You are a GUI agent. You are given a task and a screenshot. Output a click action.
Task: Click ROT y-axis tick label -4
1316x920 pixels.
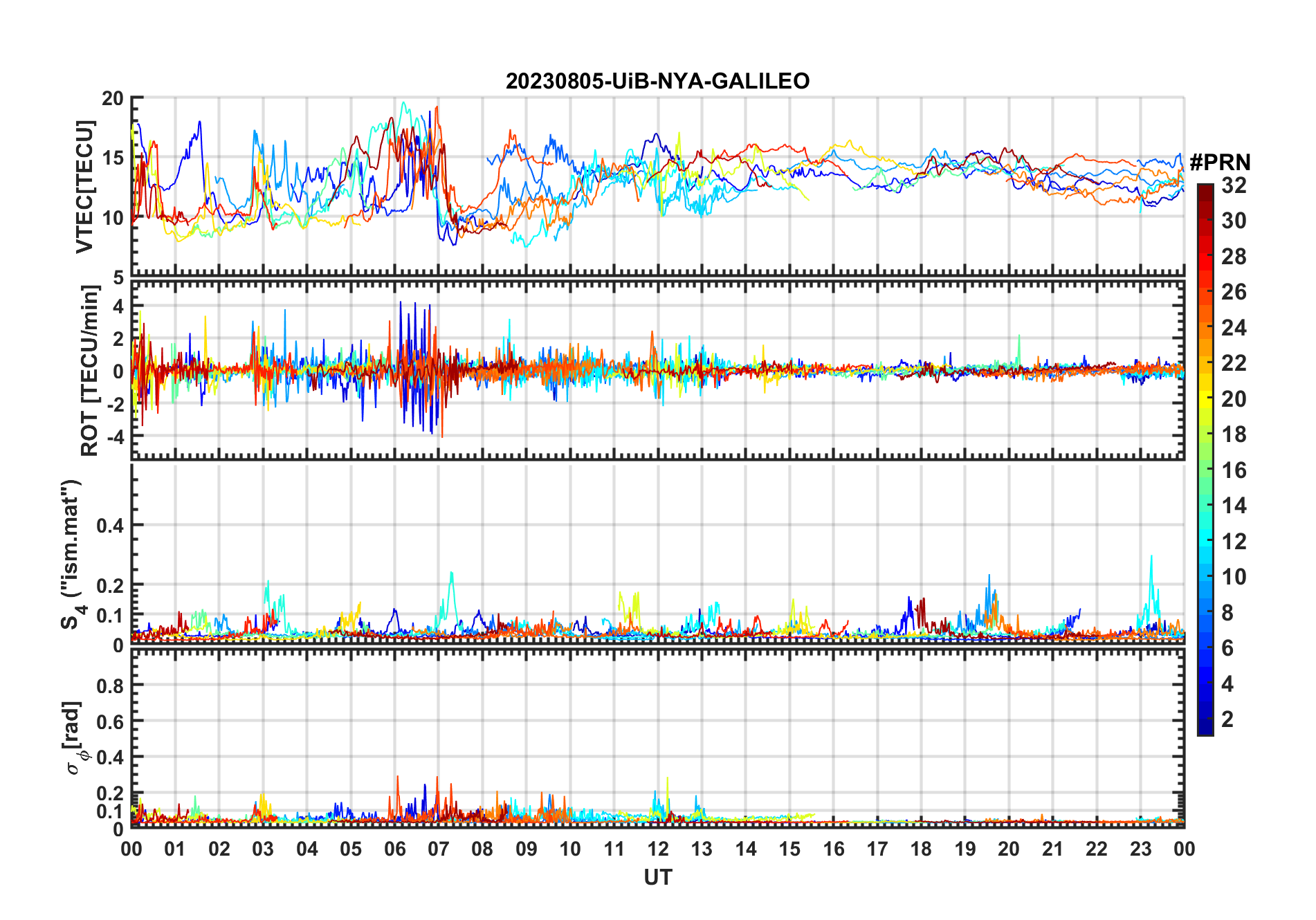point(115,437)
